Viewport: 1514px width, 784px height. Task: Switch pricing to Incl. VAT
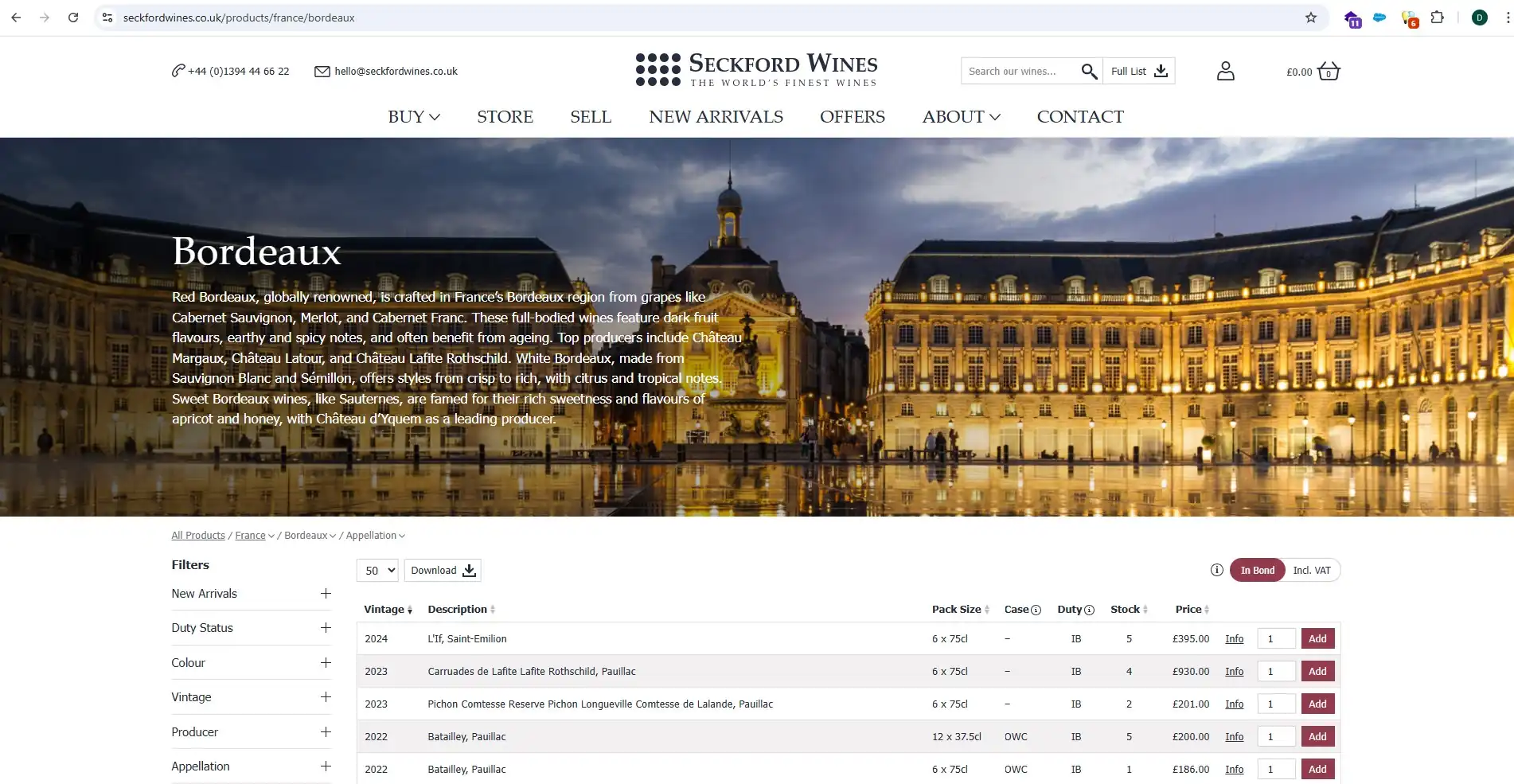tap(1311, 570)
